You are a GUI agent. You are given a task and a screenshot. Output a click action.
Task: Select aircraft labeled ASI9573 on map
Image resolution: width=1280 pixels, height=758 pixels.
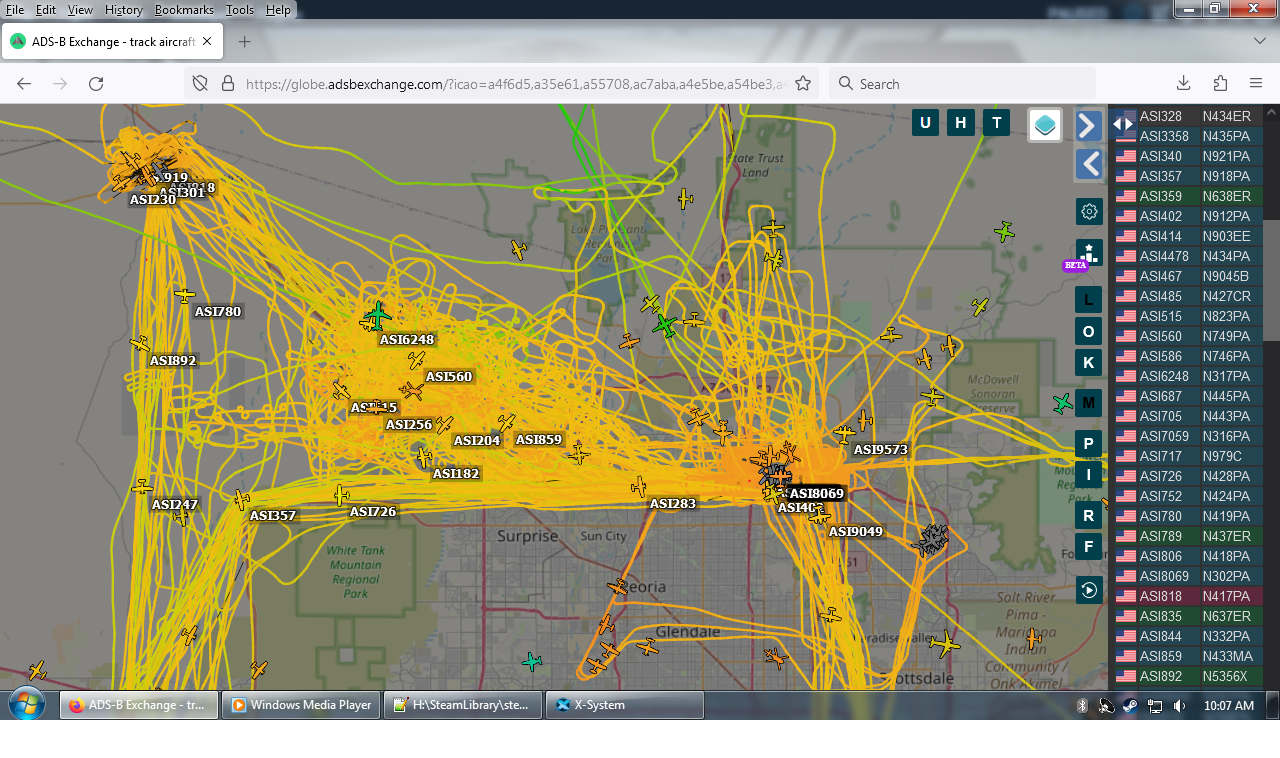(845, 434)
